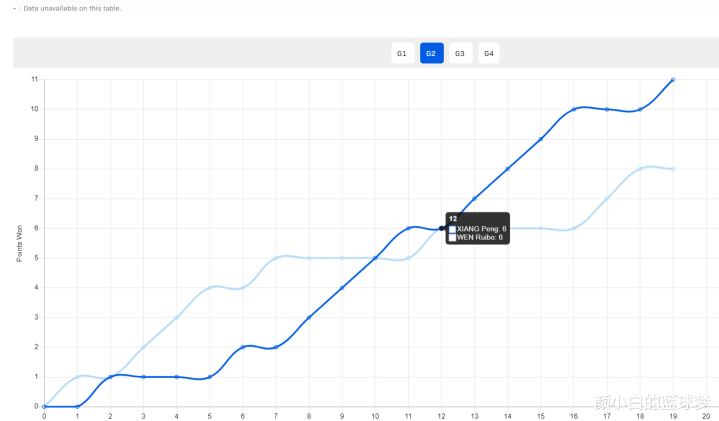This screenshot has width=719, height=421.
Task: Pick dark blue data point at rally 14
Action: [x=508, y=169]
